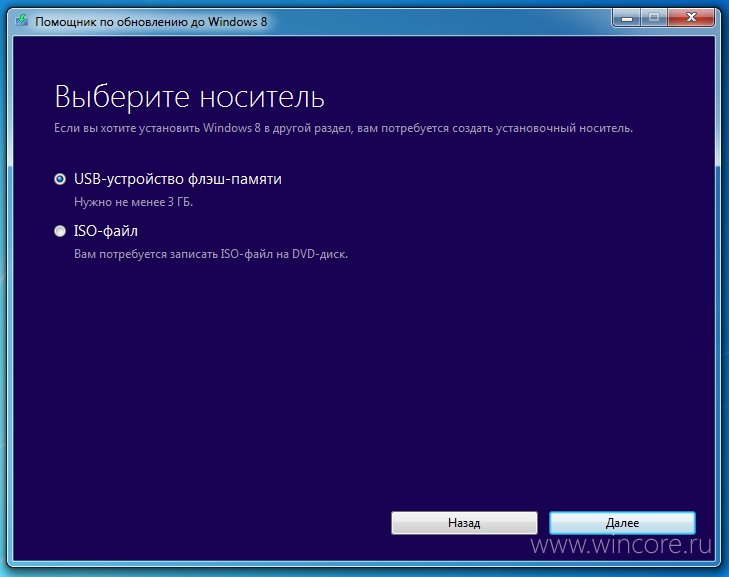Click the 'ISO-файл' label text
Screen dimensions: 729x577
click(x=106, y=231)
